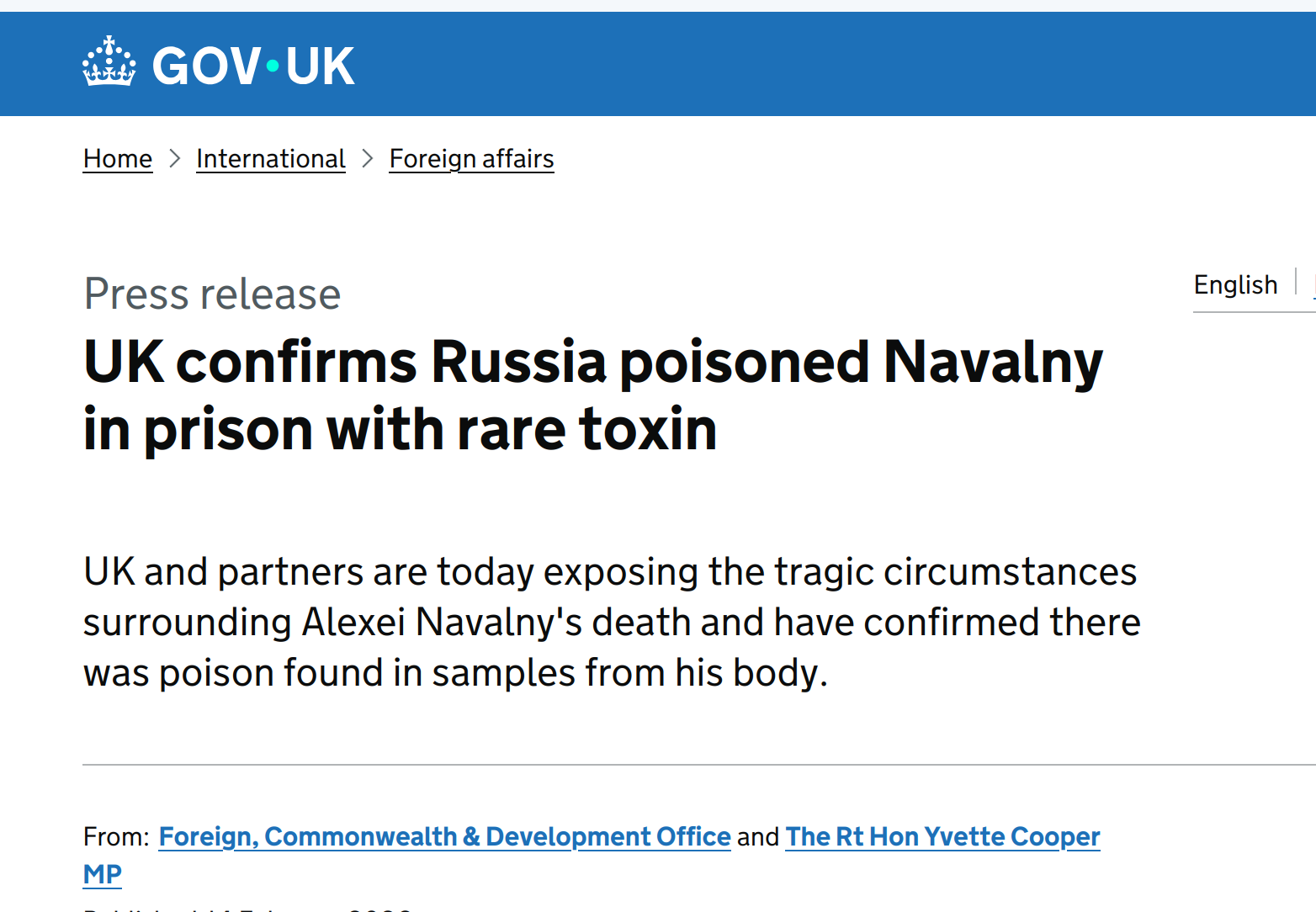
Task: Click the chevron before Foreign affairs
Action: tap(367, 158)
